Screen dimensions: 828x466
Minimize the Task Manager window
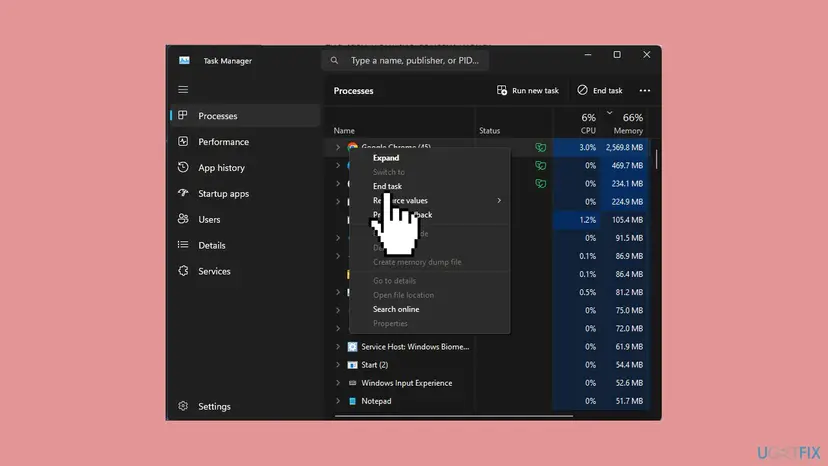588,54
